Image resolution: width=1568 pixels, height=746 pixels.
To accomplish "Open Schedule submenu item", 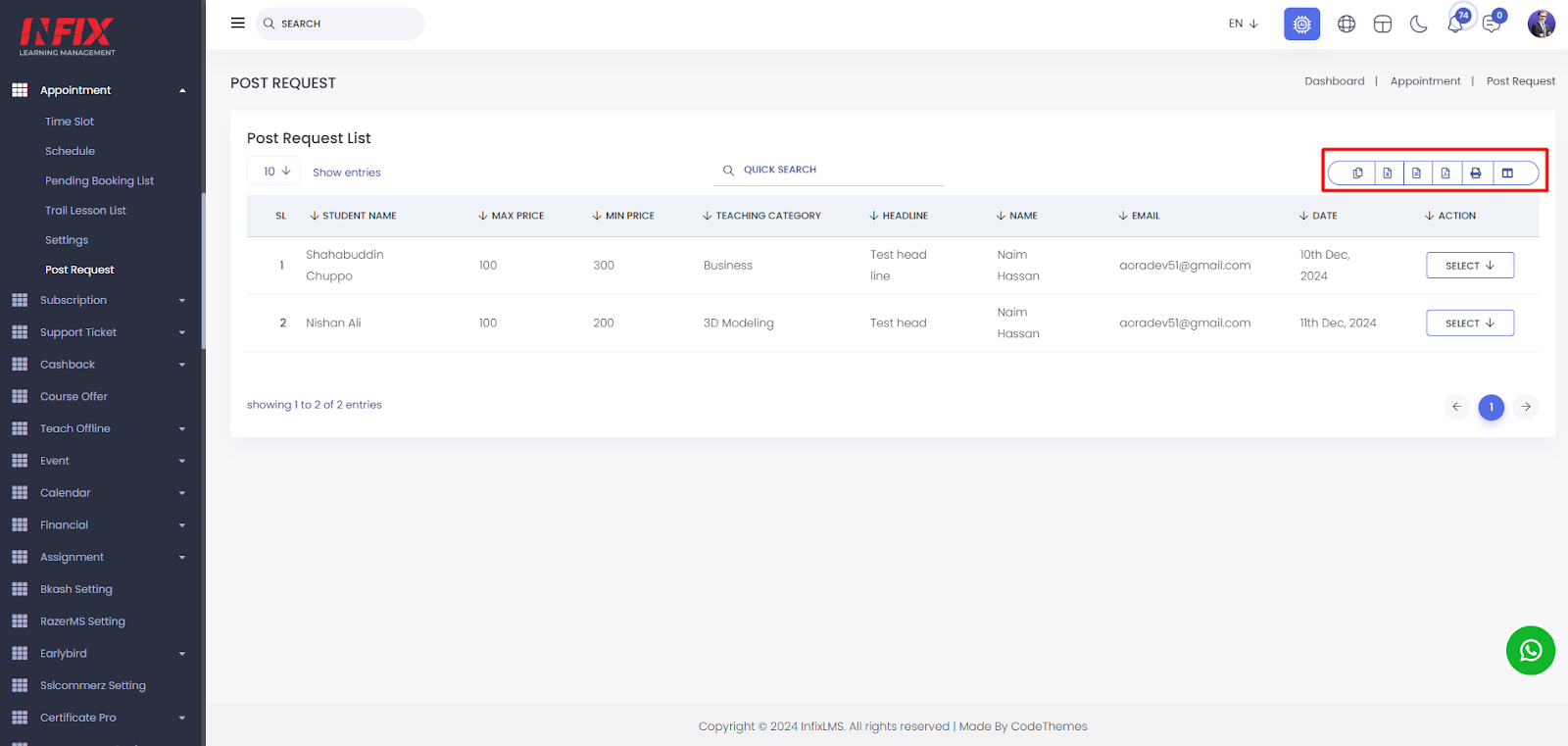I will (x=71, y=151).
